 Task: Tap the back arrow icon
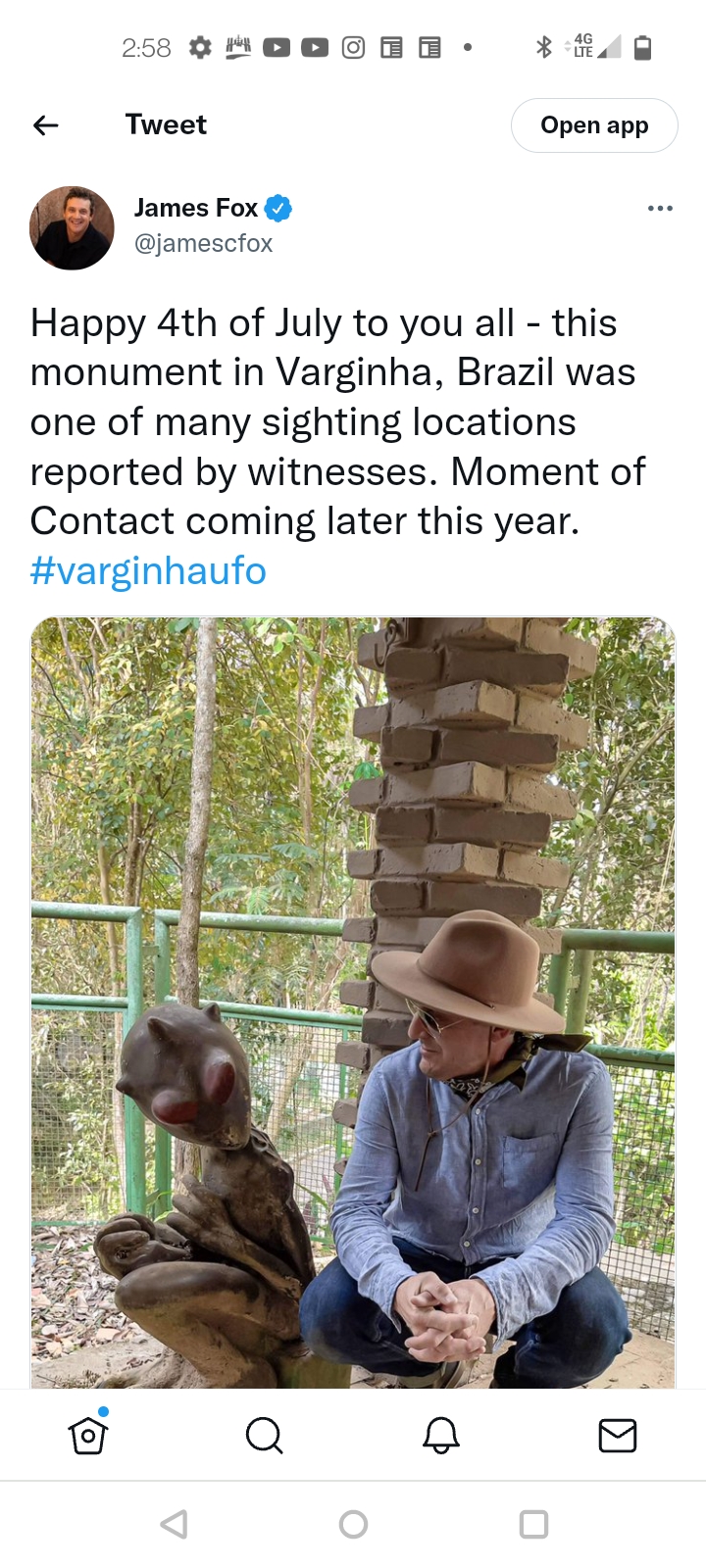pos(46,125)
